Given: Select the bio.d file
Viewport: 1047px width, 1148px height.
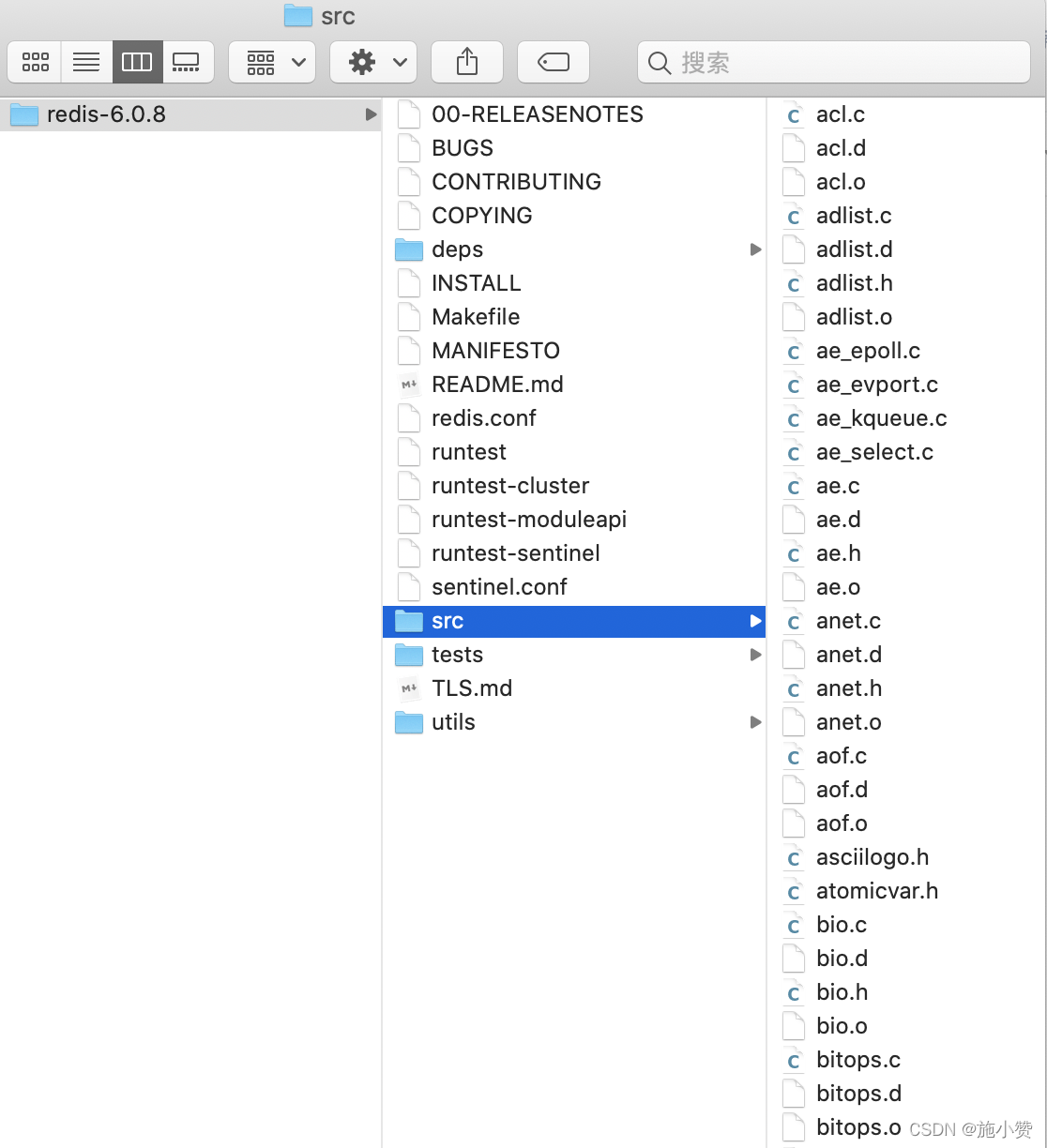Looking at the screenshot, I should tap(906, 959).
